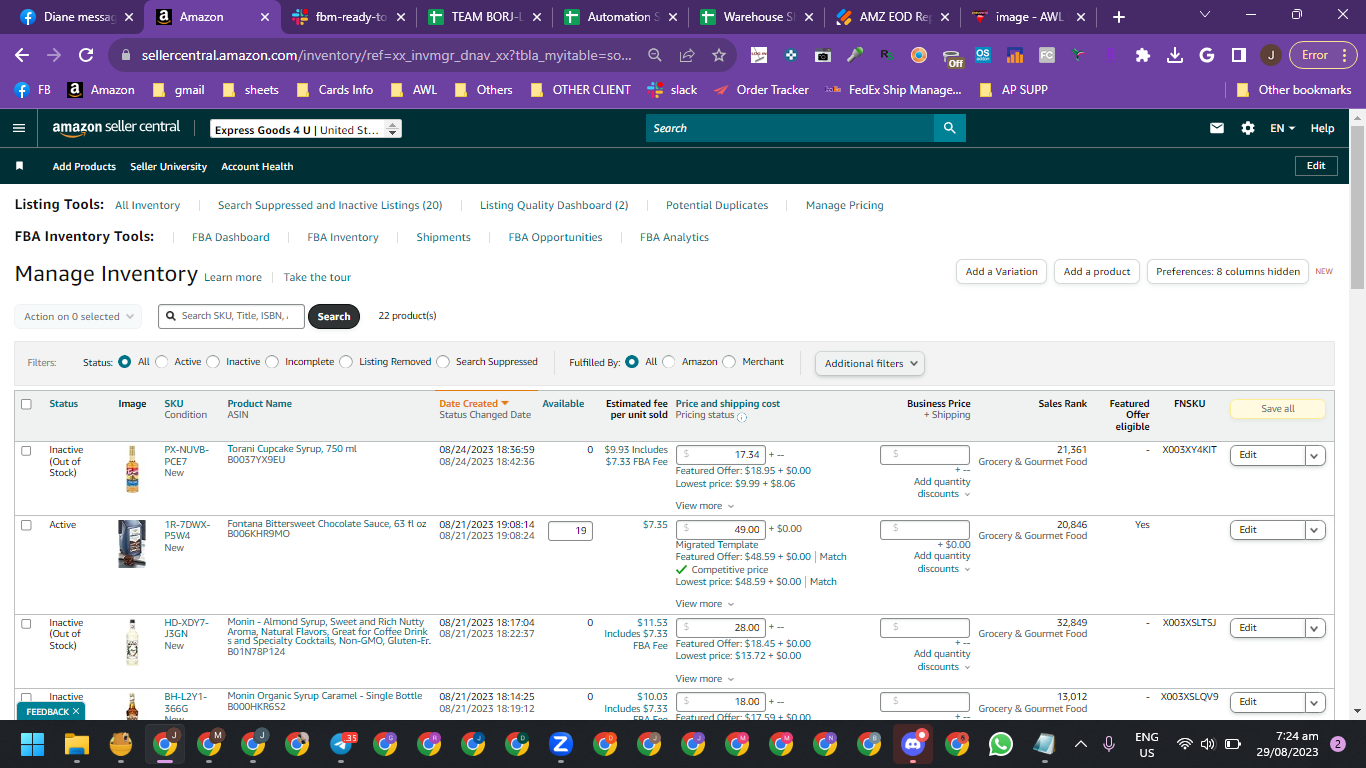Switch to the AMZ EOD Rep browser tab
The height and width of the screenshot is (768, 1366).
(x=892, y=17)
